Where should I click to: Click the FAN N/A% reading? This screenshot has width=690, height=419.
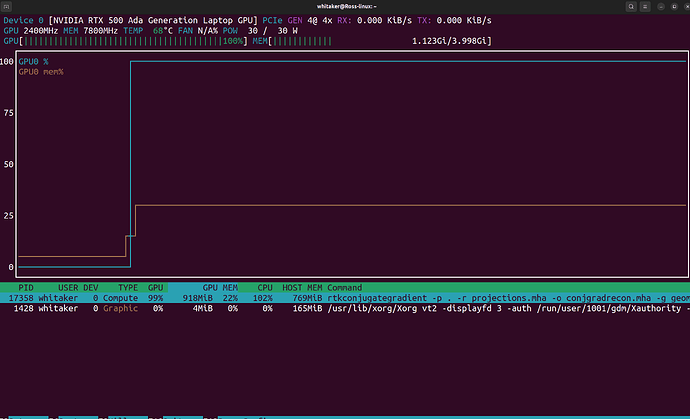pos(198,31)
